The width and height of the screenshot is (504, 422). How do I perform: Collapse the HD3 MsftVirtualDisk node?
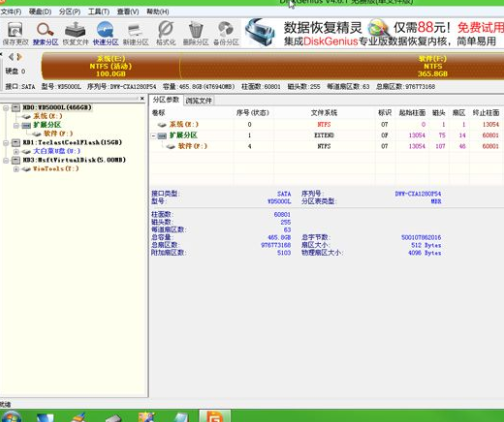tap(6, 160)
